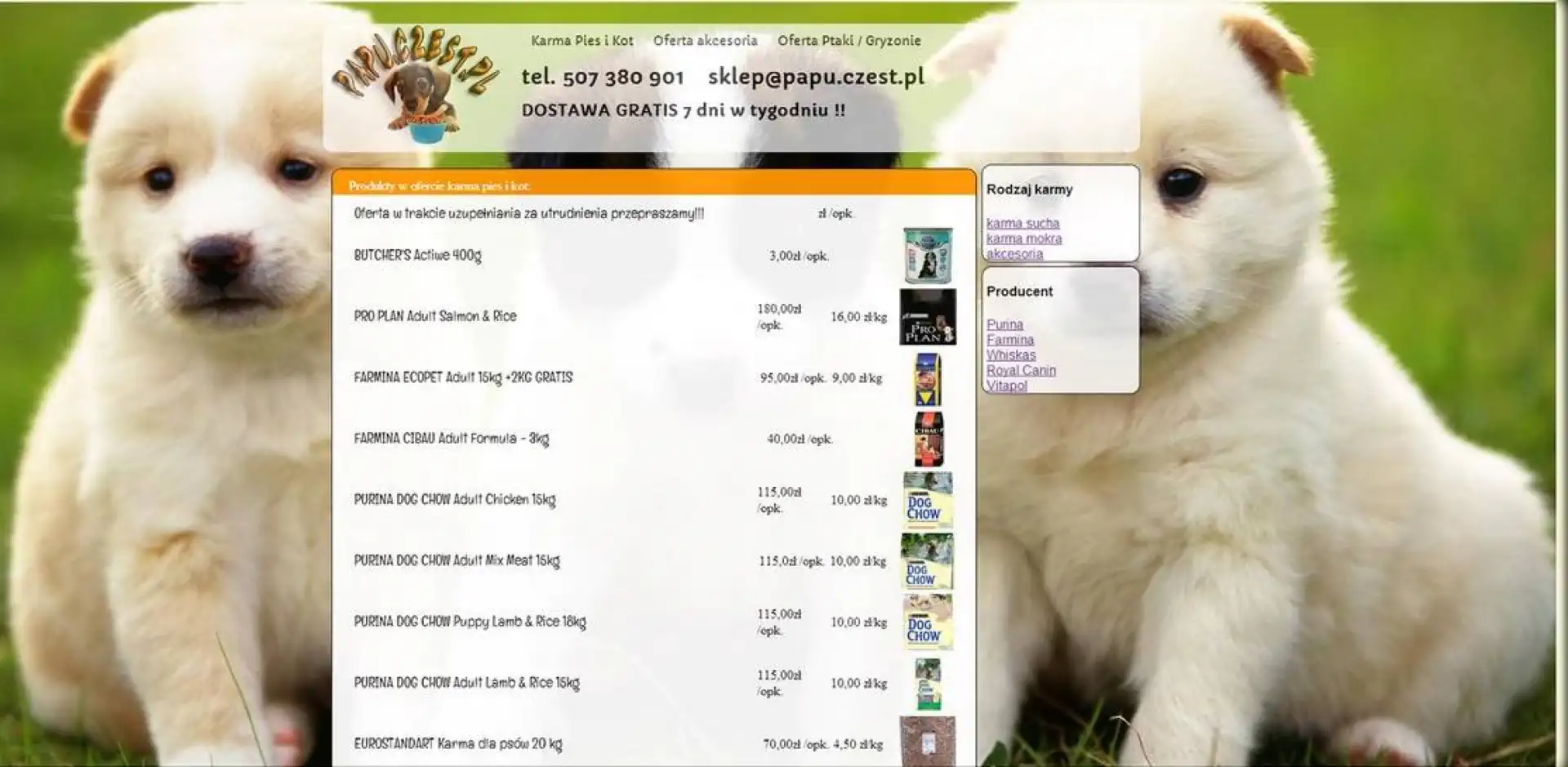Open Oferta Ptaki / Gryzonie menu item
The width and height of the screenshot is (1568, 767).
pos(849,41)
